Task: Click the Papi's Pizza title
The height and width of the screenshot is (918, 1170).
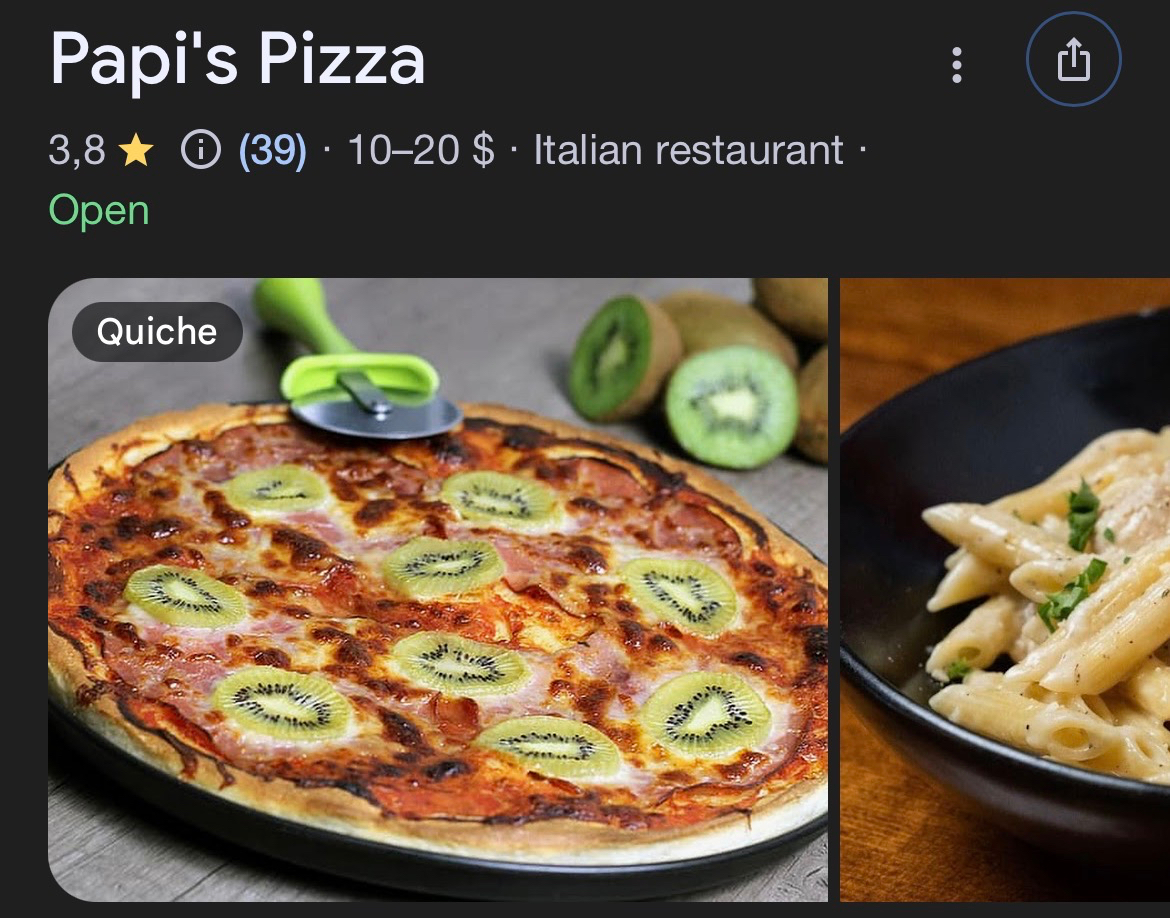Action: (237, 60)
